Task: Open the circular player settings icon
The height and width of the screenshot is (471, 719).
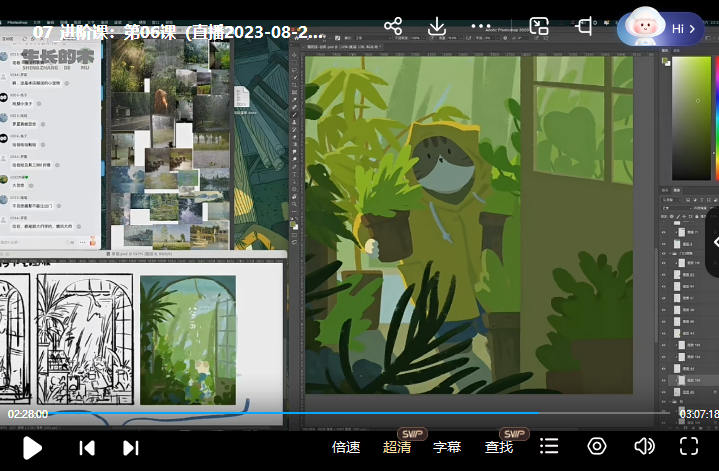Action: [597, 446]
